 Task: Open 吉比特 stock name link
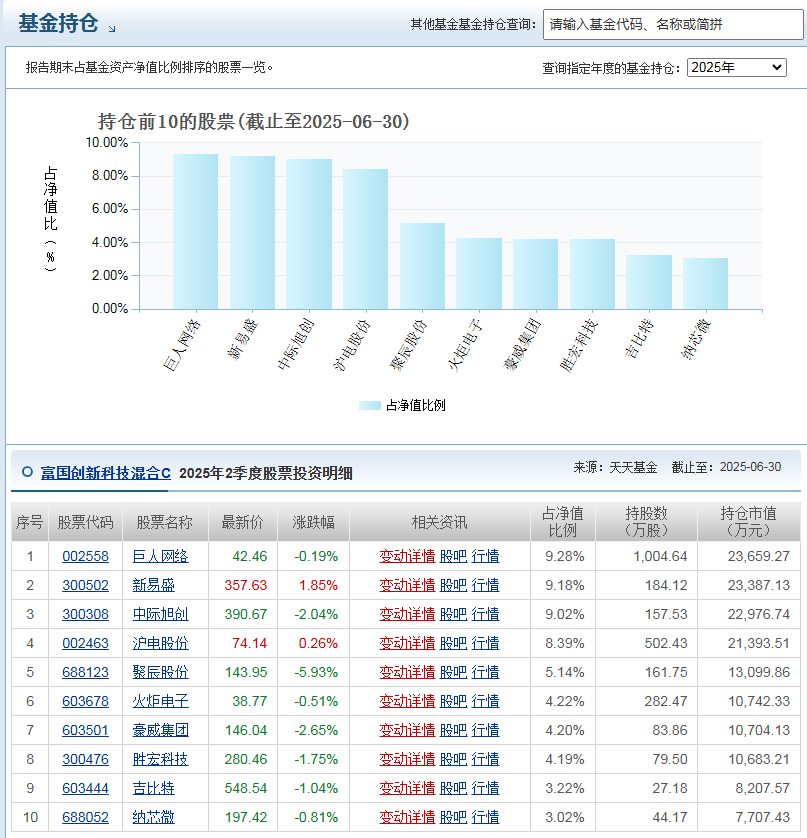pyautogui.click(x=153, y=788)
